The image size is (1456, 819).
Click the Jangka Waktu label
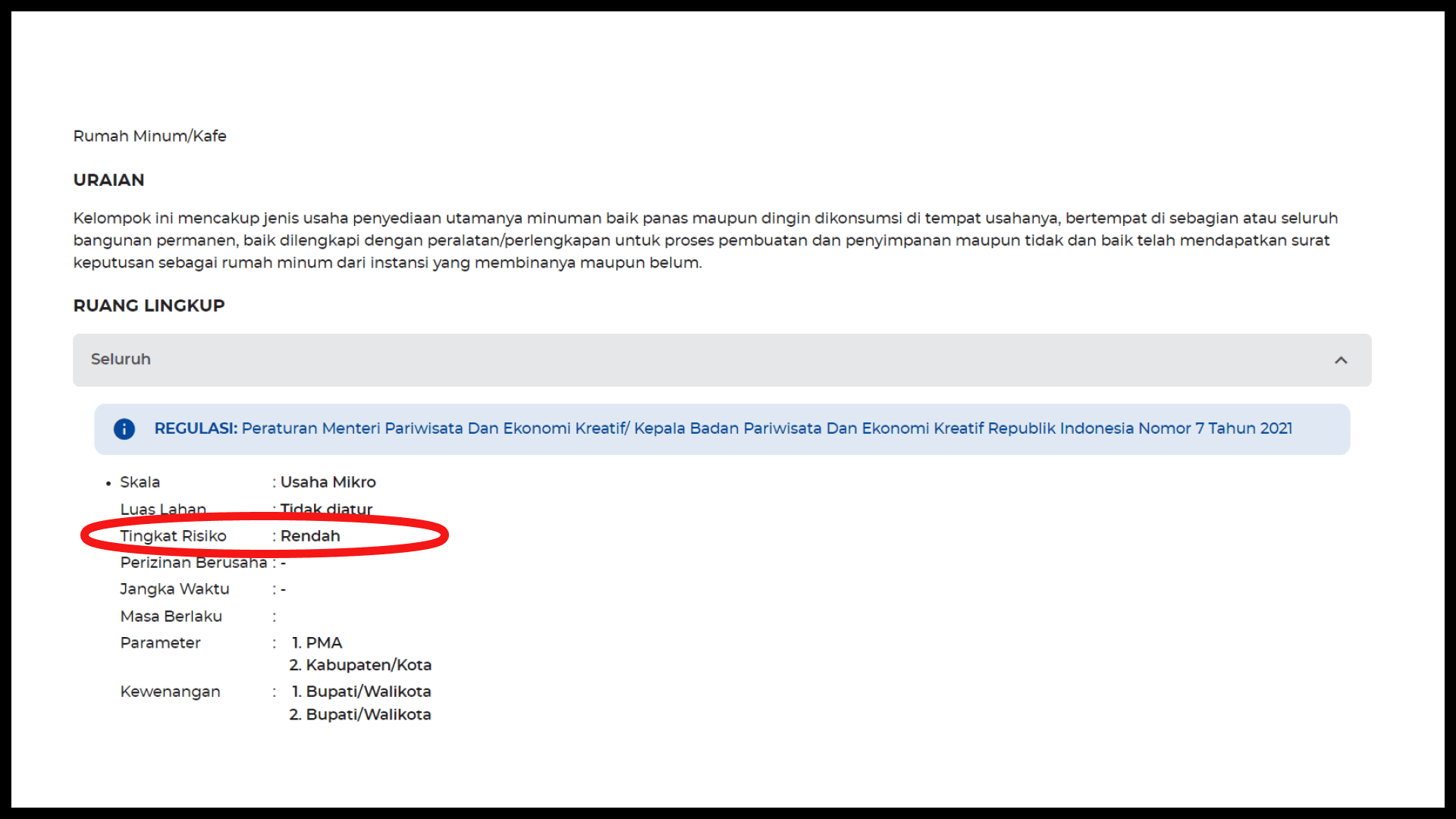[174, 589]
